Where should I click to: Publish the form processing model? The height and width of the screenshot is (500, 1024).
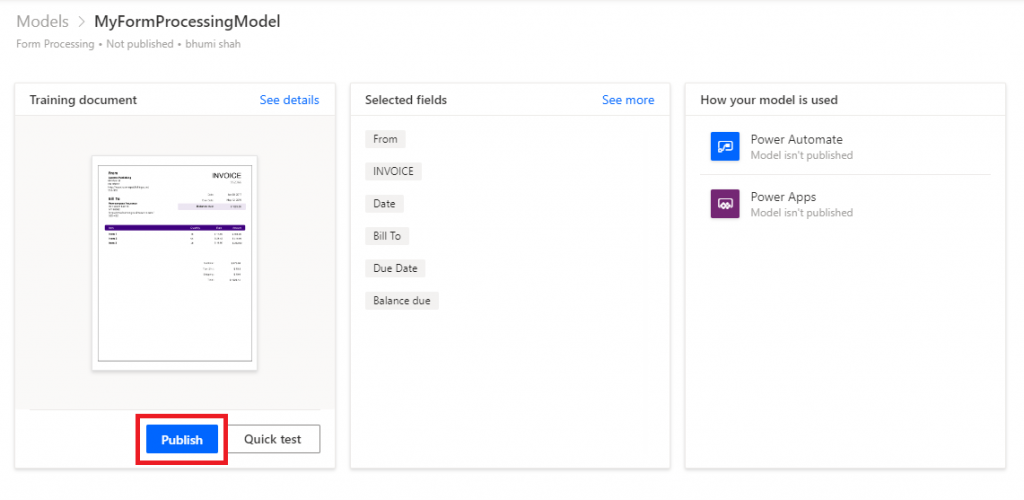182,439
